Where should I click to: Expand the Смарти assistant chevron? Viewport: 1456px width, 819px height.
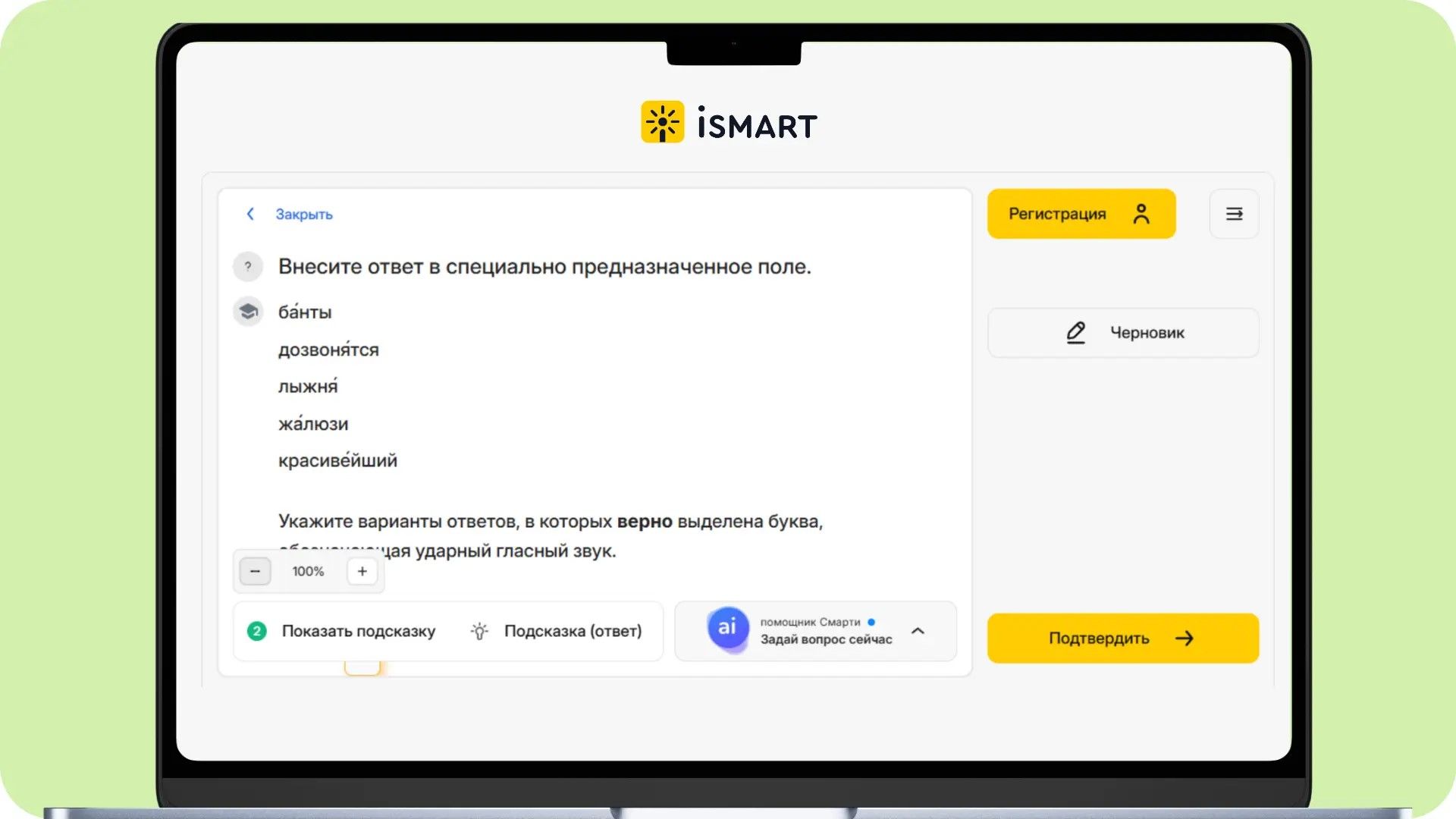coord(918,631)
